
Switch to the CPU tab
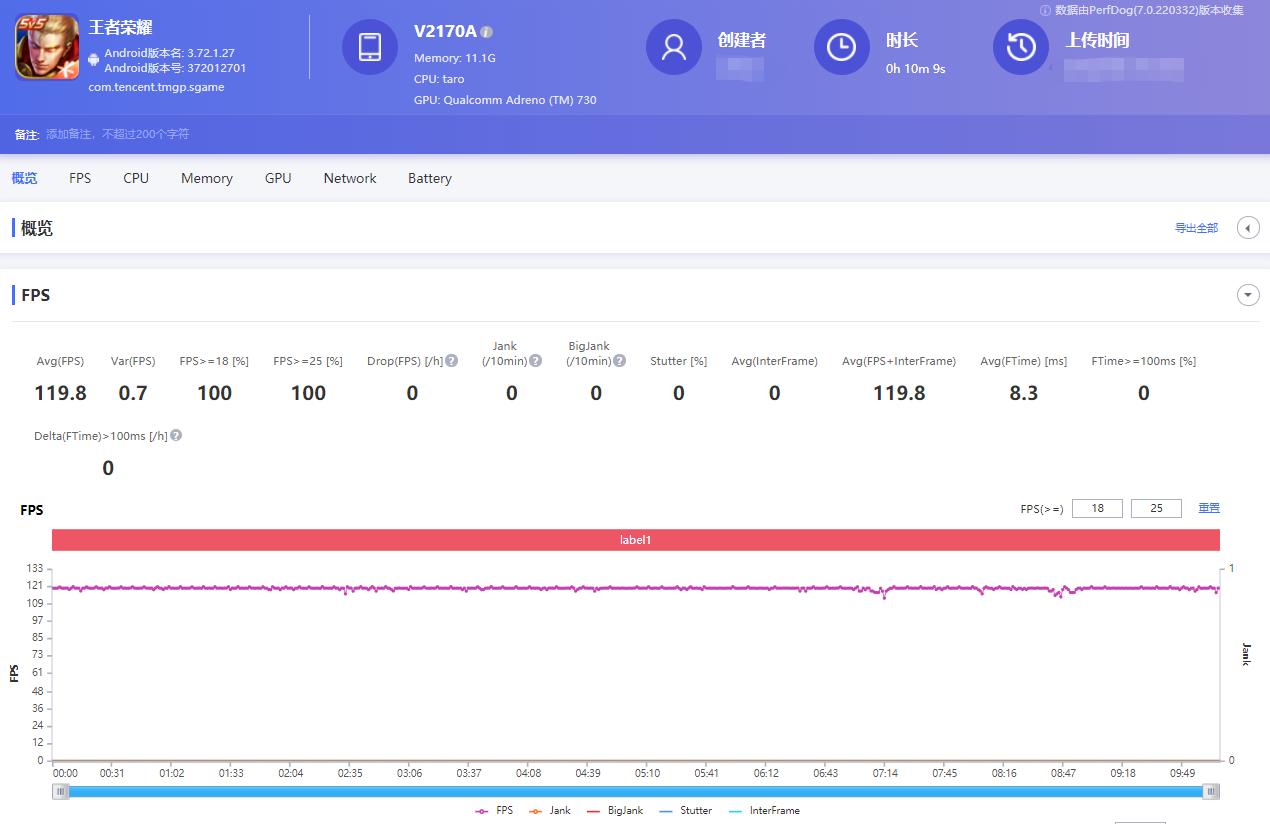(135, 178)
